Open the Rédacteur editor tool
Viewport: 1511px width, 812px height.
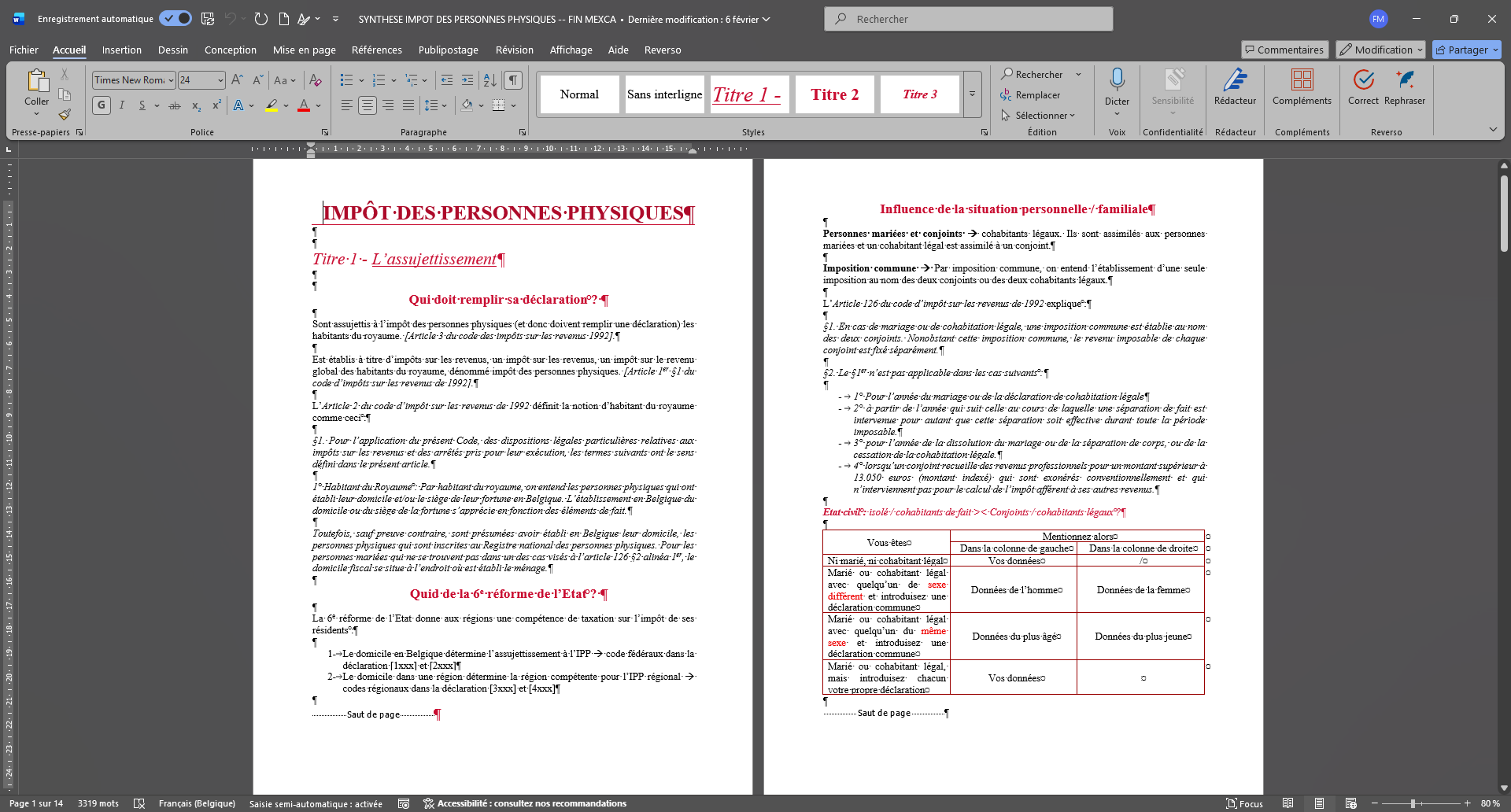coord(1235,87)
